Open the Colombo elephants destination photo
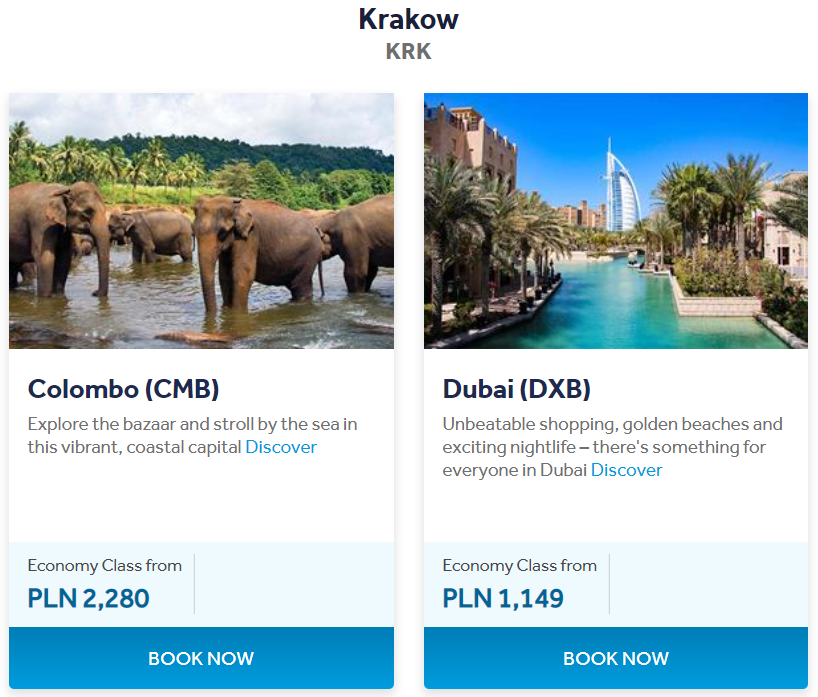Viewport: 818px width, 697px height. tap(201, 221)
